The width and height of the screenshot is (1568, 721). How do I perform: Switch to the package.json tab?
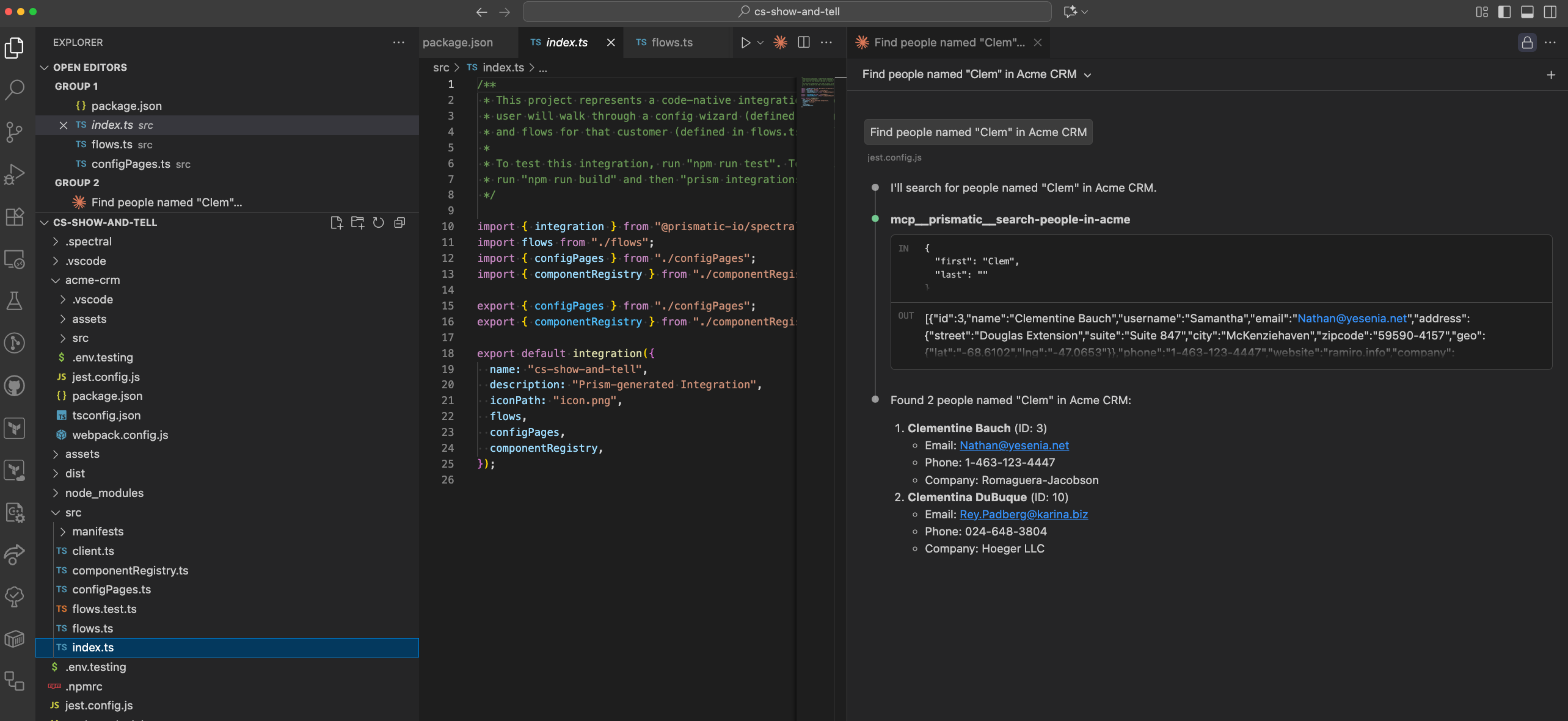pyautogui.click(x=458, y=42)
